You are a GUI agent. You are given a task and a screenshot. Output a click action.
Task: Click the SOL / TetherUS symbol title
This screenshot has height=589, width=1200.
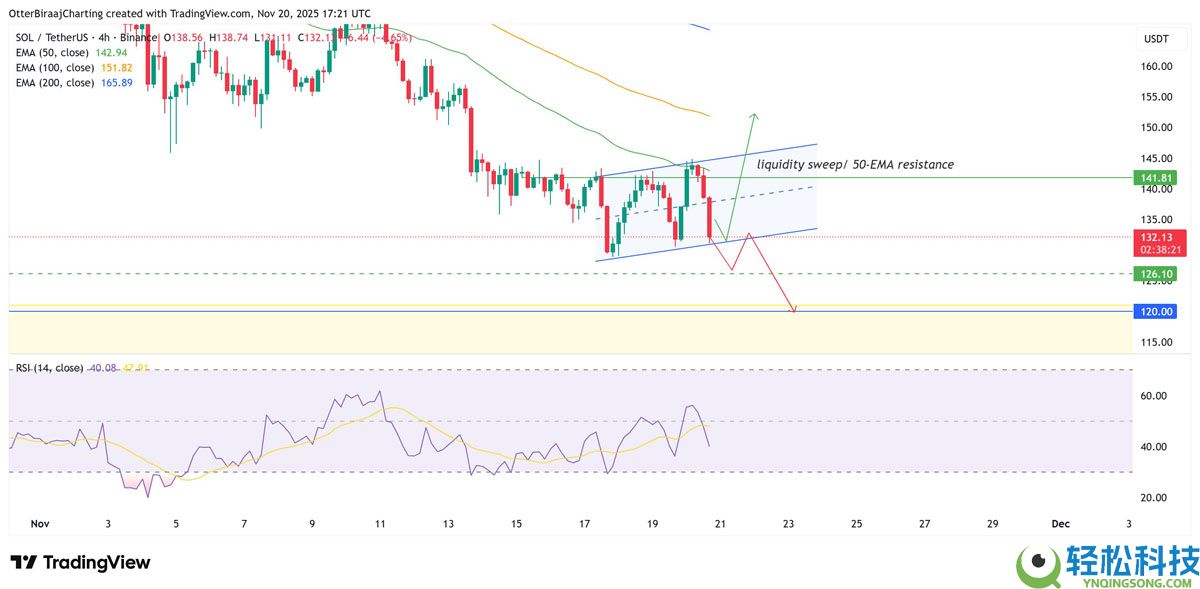coord(56,36)
